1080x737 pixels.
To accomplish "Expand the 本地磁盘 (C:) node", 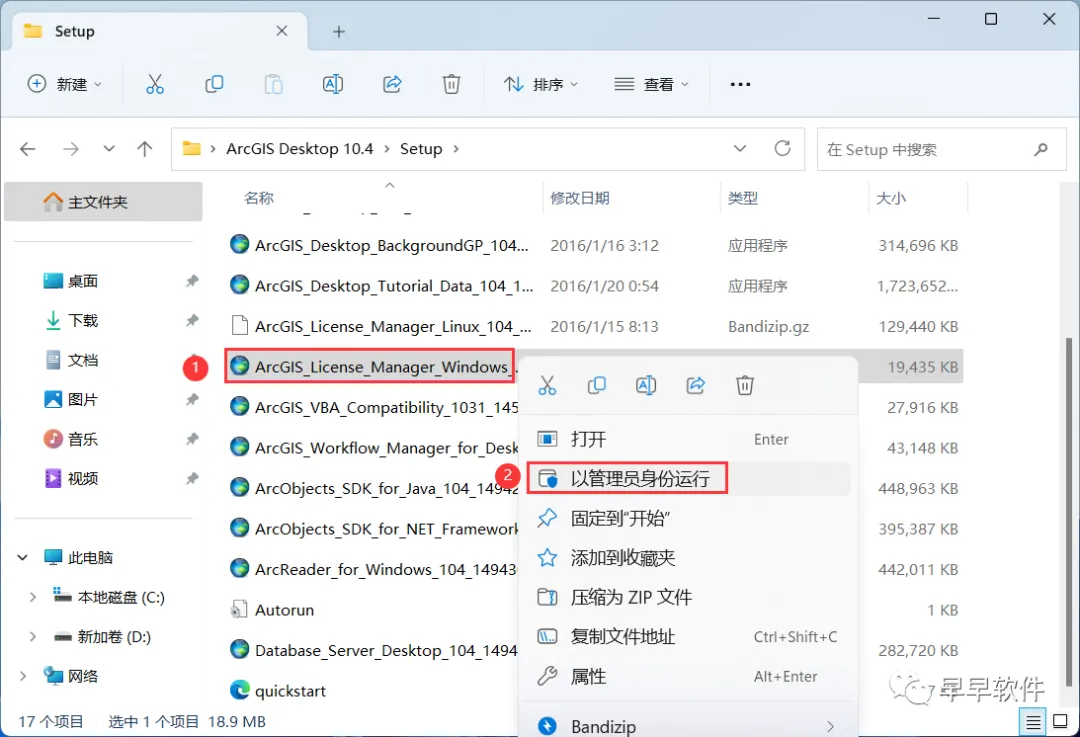I will [32, 597].
